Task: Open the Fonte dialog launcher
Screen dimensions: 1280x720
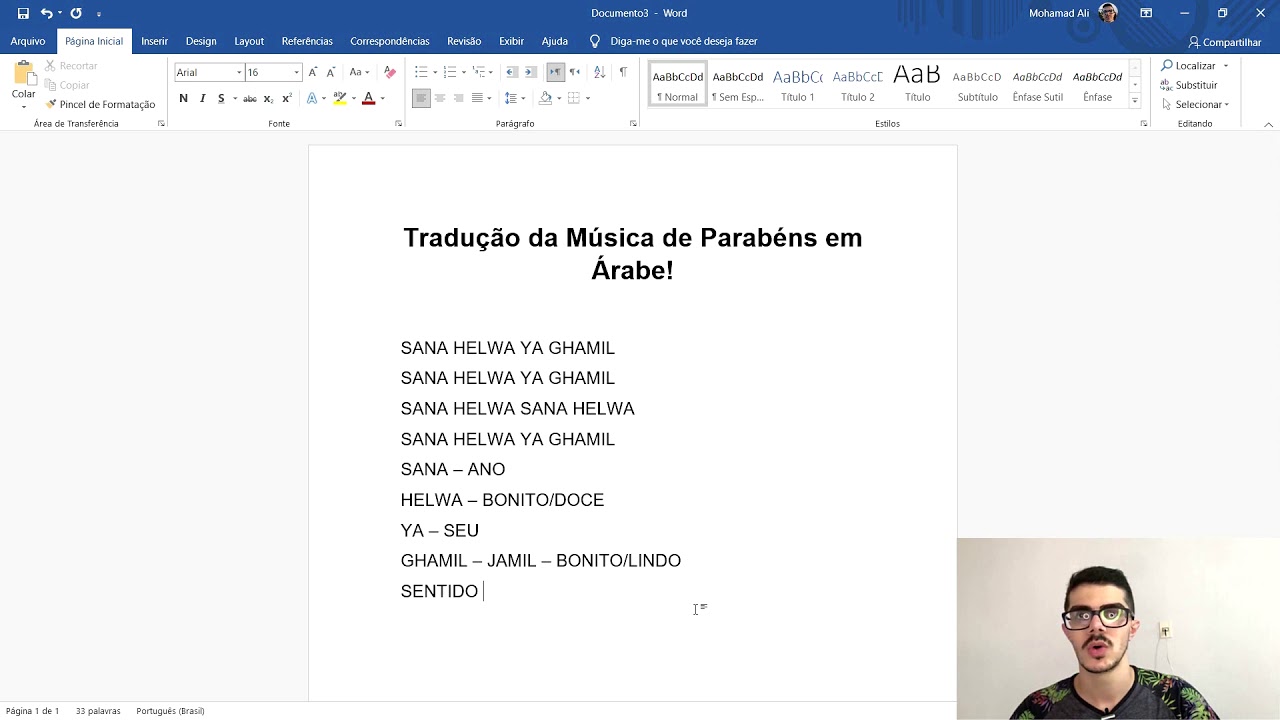Action: (399, 124)
